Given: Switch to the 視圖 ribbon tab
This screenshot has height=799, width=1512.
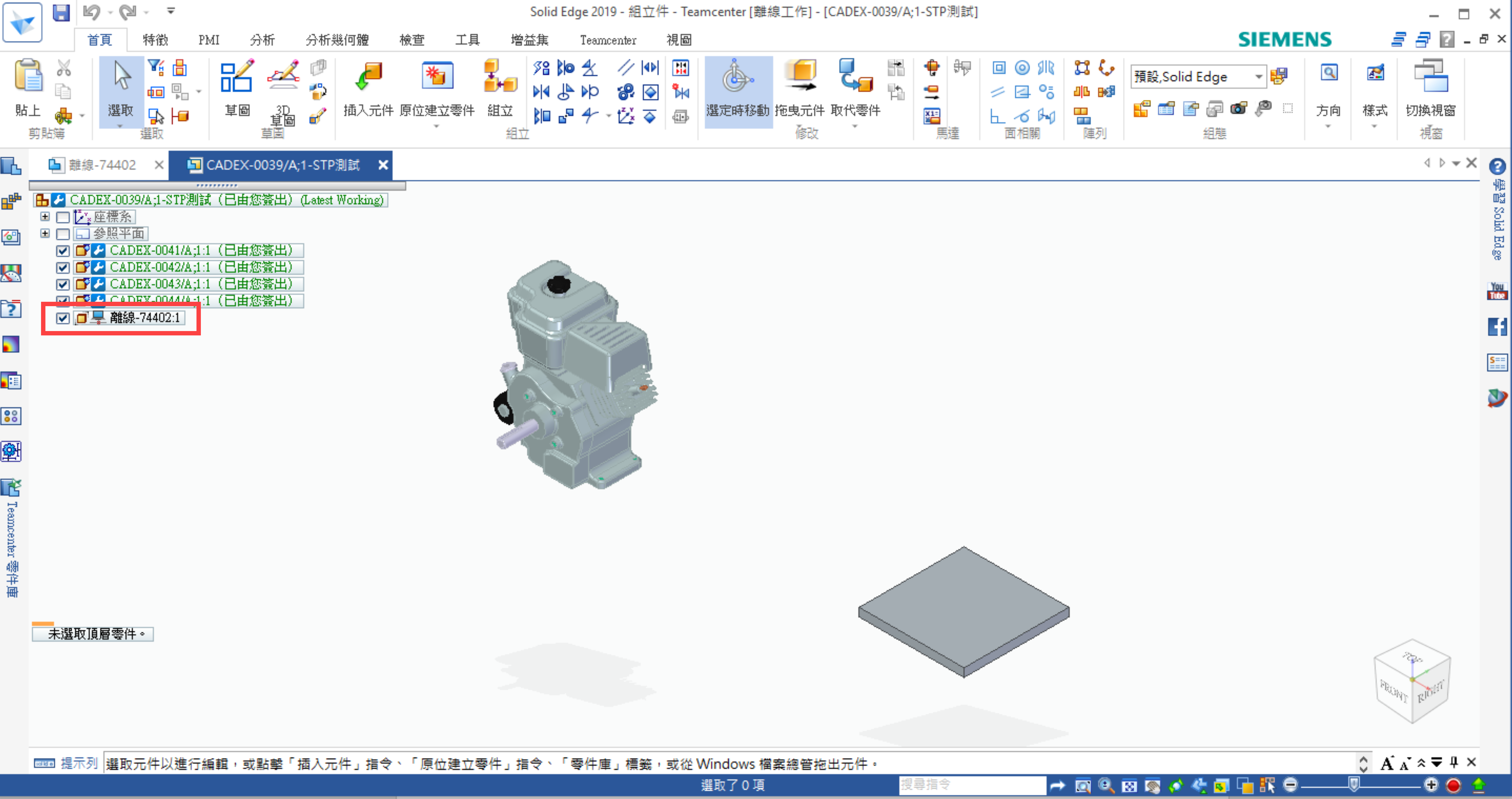Looking at the screenshot, I should tap(679, 40).
